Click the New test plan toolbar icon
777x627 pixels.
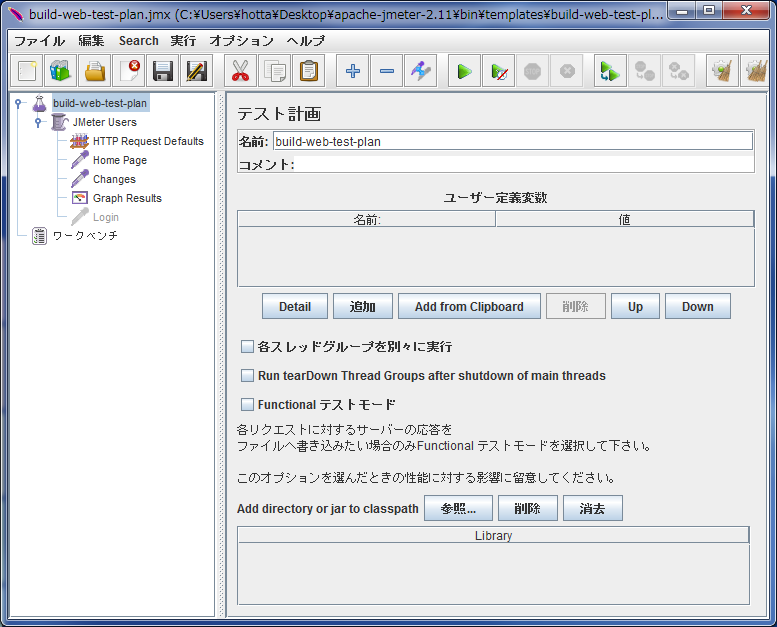coord(27,71)
